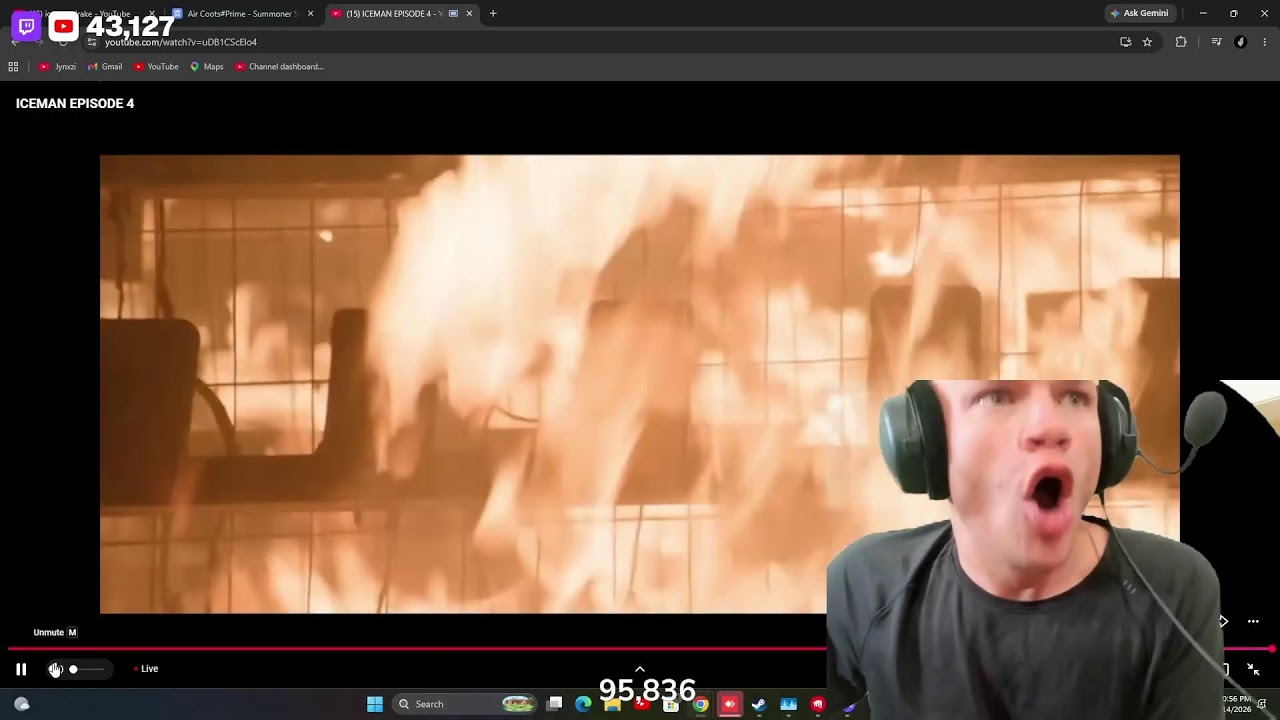Viewport: 1280px width, 720px height.
Task: Open the YouTube bookmark
Action: [x=156, y=67]
